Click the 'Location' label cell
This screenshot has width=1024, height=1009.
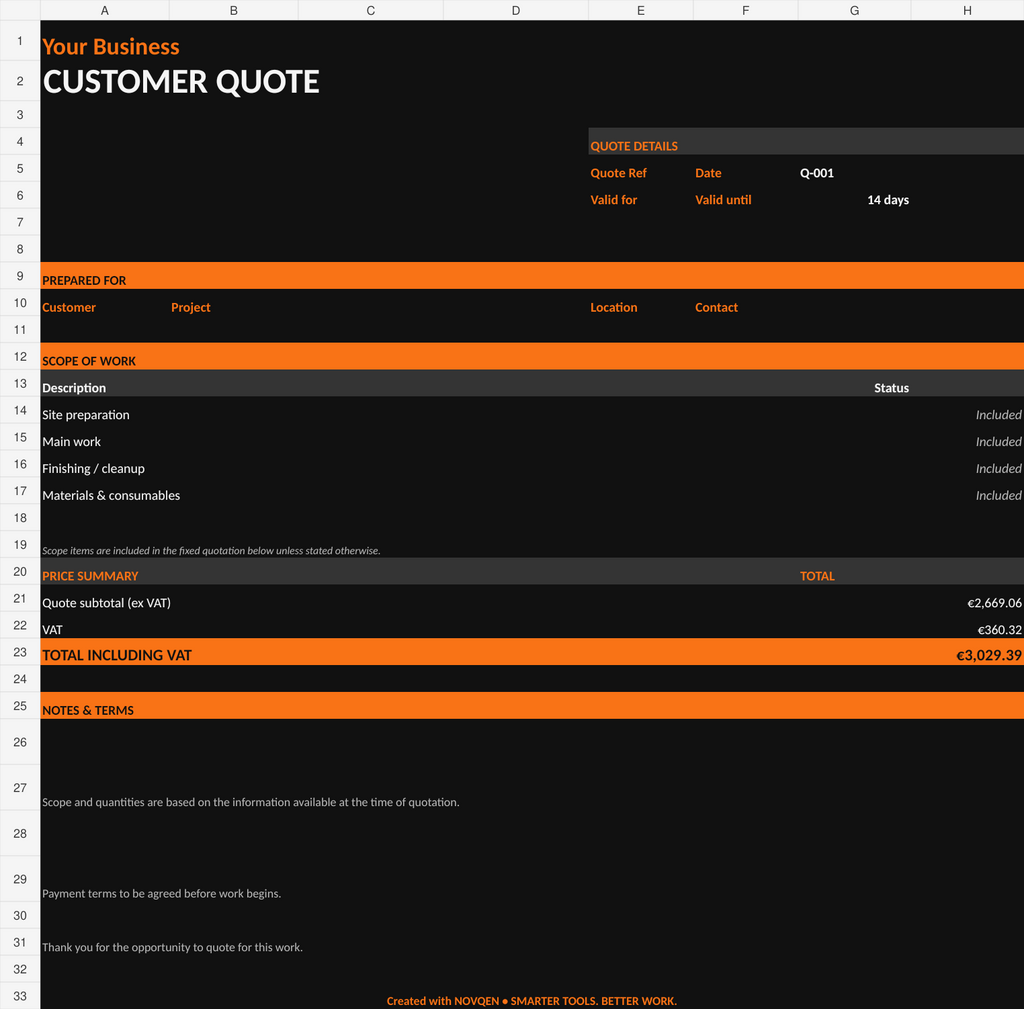(614, 308)
